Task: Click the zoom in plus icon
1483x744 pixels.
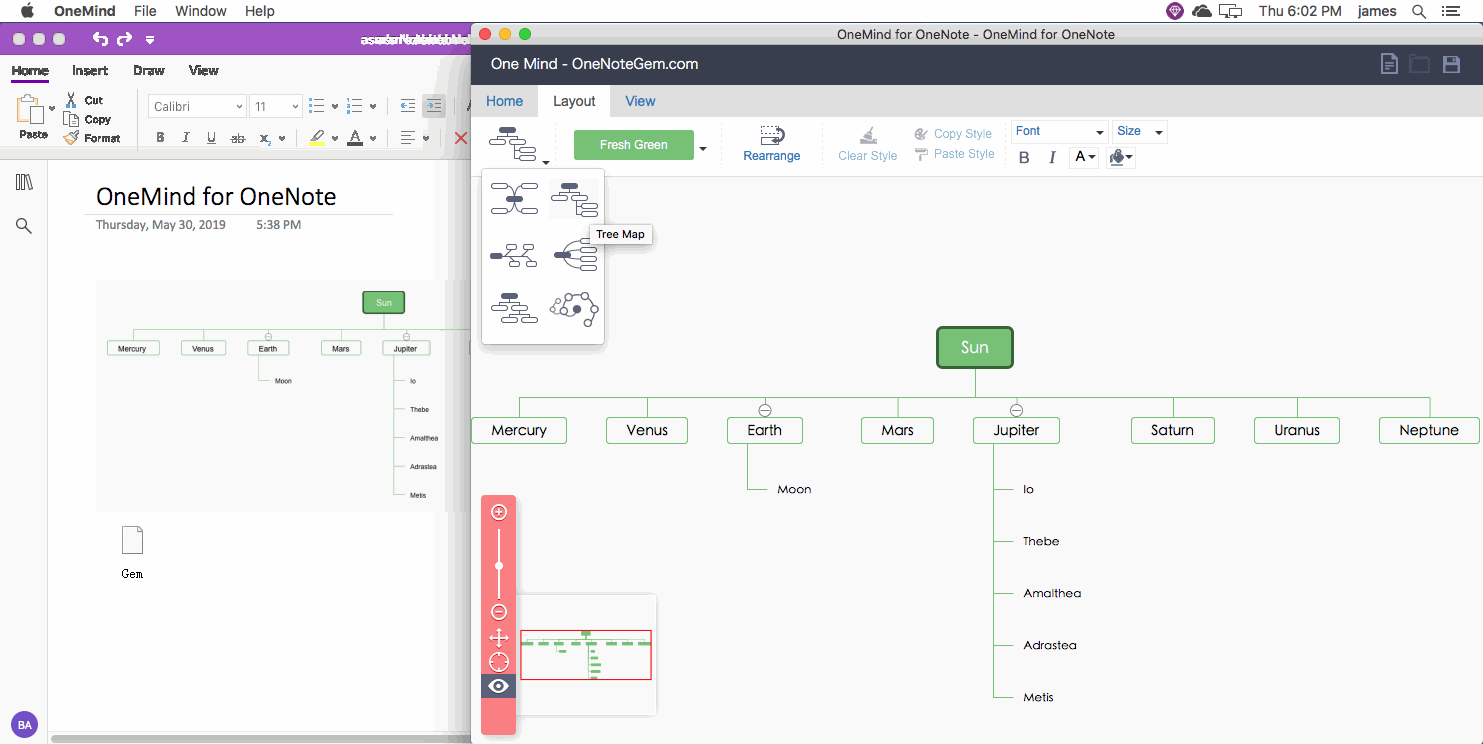Action: tap(499, 512)
